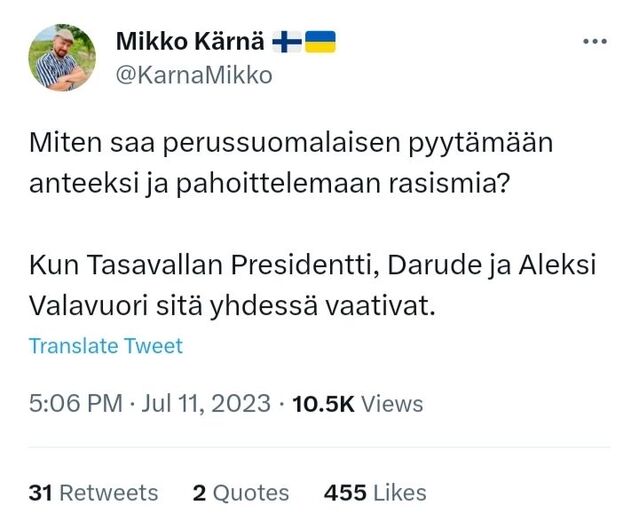Click the Mikko Kärnä display name
639x528 pixels.
click(191, 41)
